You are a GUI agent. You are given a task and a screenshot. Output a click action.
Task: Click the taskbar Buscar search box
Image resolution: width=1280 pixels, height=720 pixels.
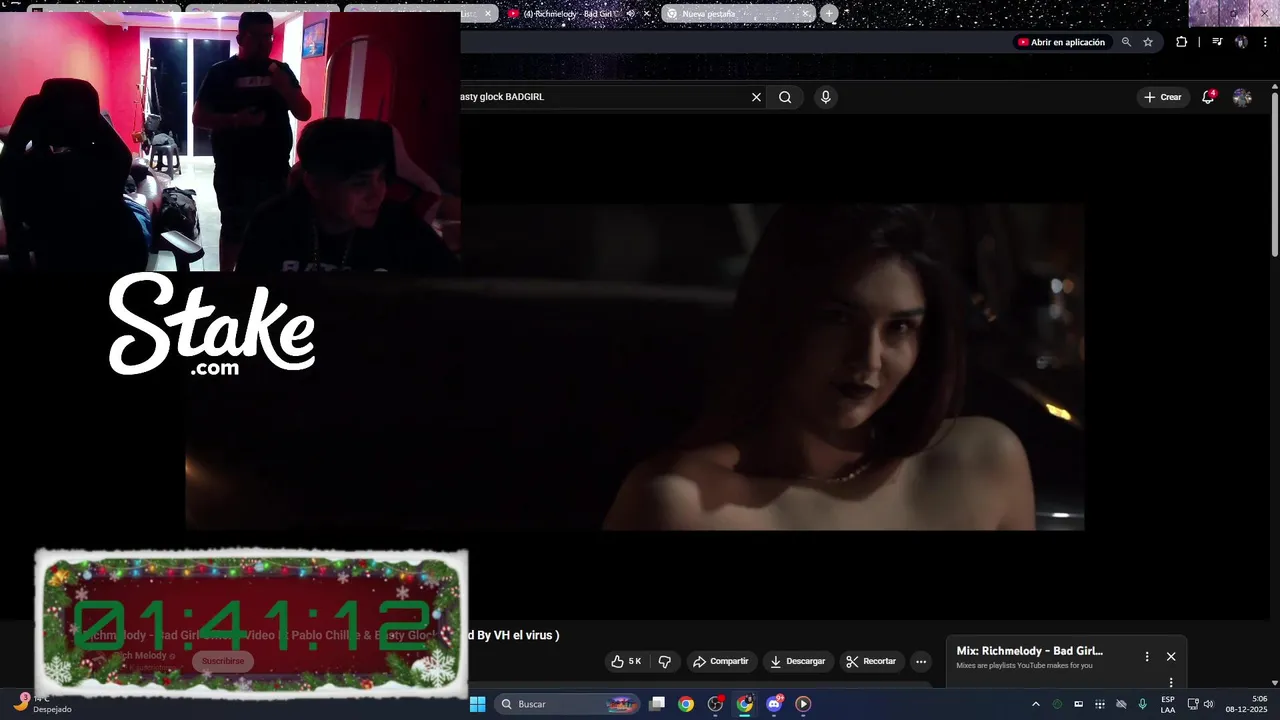pyautogui.click(x=567, y=704)
